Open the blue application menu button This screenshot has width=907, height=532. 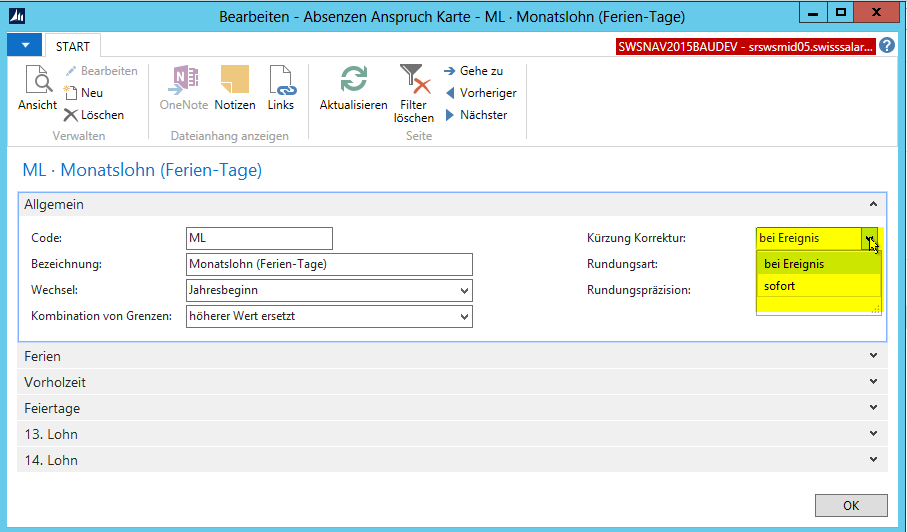click(24, 46)
